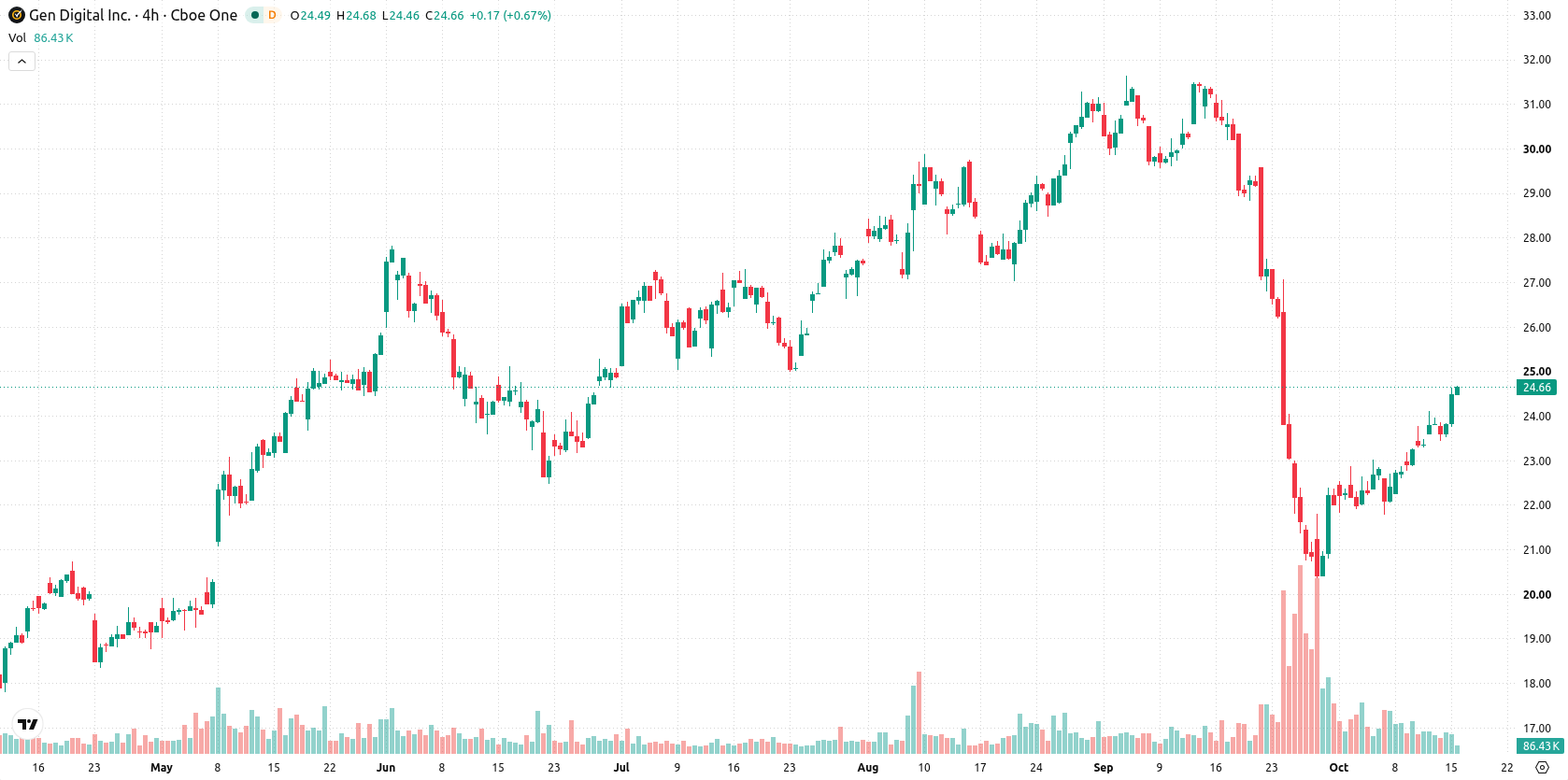Click the close value C24.66
Screen dimensions: 1568x780
click(x=445, y=16)
